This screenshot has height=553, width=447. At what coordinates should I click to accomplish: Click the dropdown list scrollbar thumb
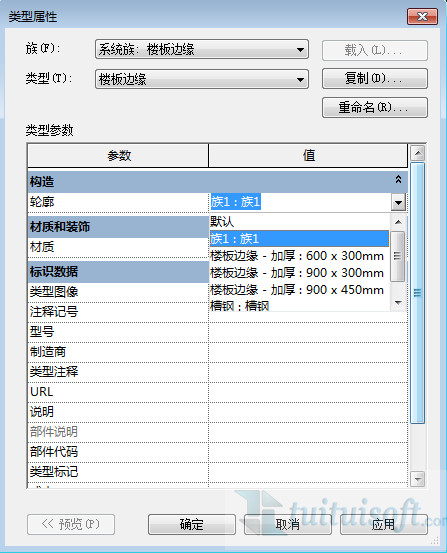398,256
